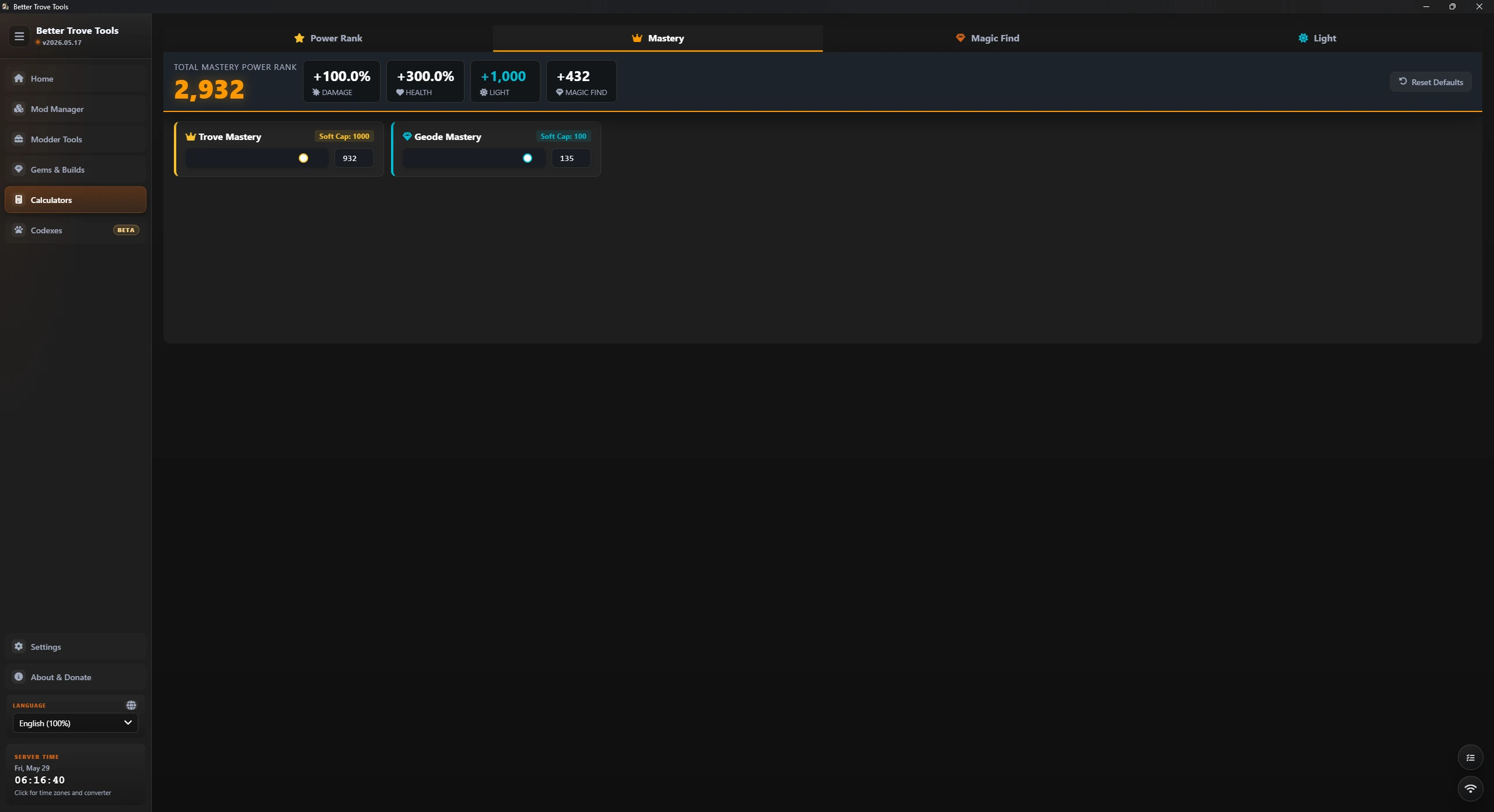This screenshot has height=812, width=1494.
Task: Open Settings page
Action: [x=75, y=646]
